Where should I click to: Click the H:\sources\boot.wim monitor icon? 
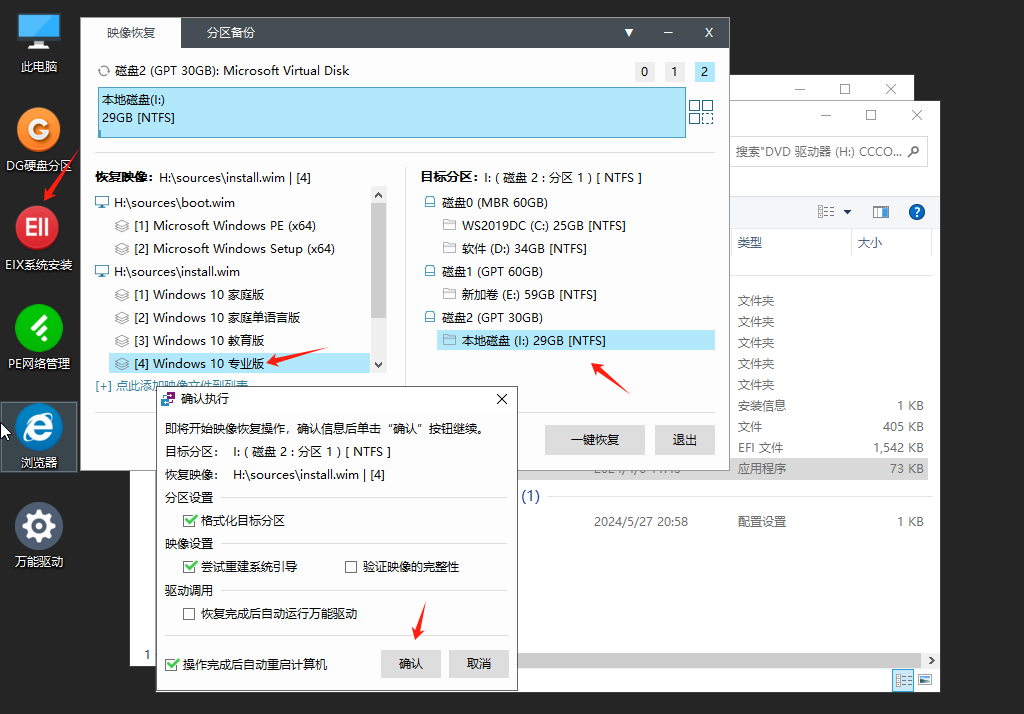pos(102,203)
